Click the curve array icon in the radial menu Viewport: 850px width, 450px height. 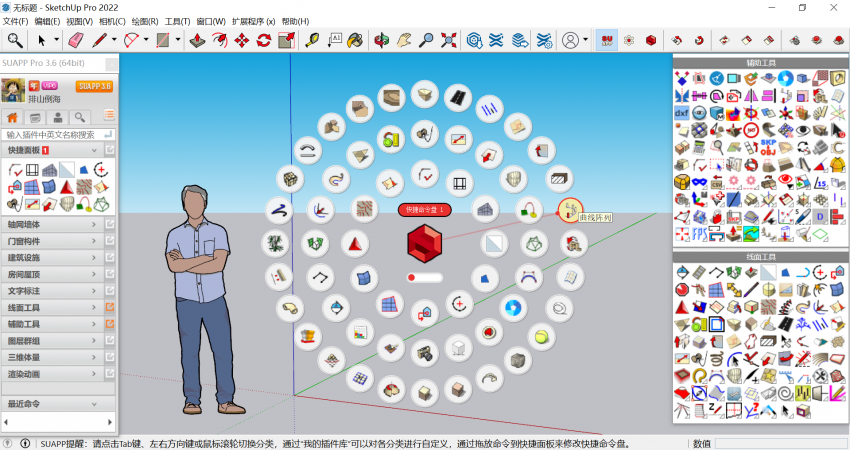(x=570, y=210)
